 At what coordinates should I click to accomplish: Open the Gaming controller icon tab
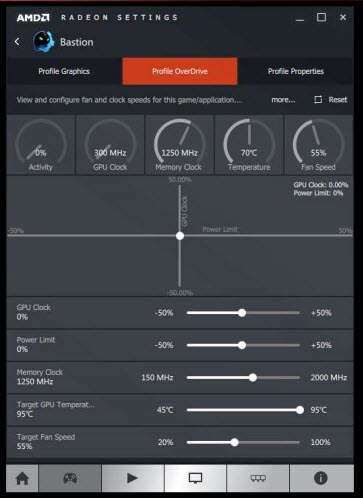70,478
